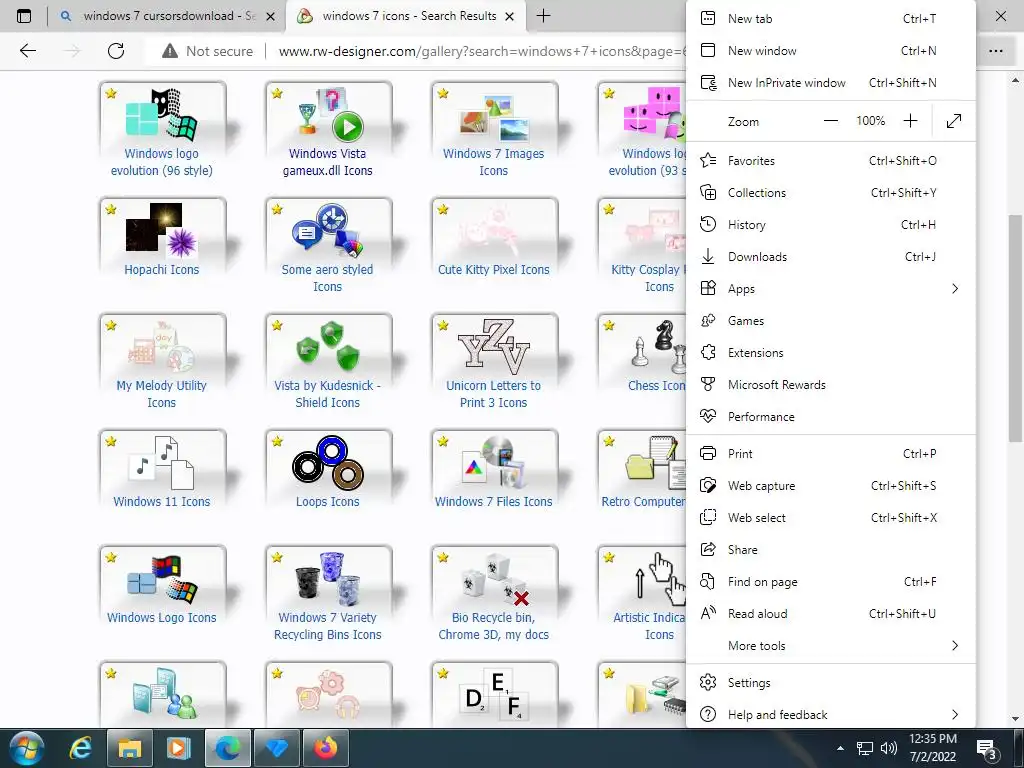Close the windows 7 icons tab
1024x768 pixels.
pos(510,16)
